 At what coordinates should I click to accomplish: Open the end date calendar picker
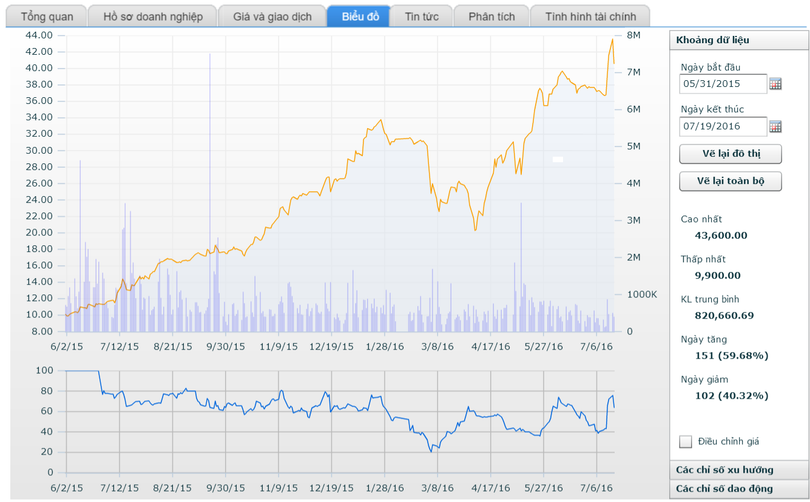pyautogui.click(x=775, y=126)
